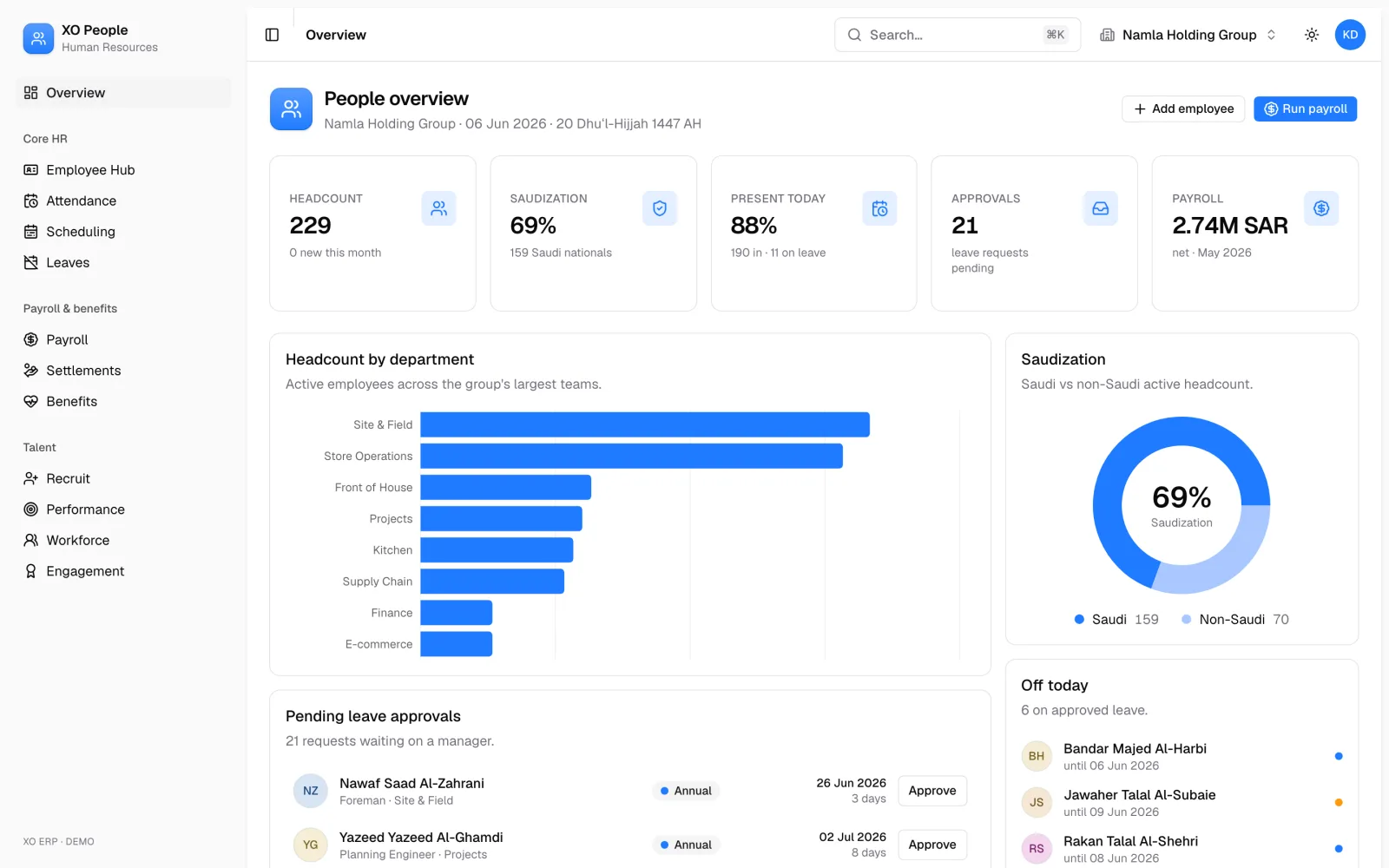This screenshot has width=1389, height=868.
Task: Click the Saudization donut chart
Action: (1182, 505)
